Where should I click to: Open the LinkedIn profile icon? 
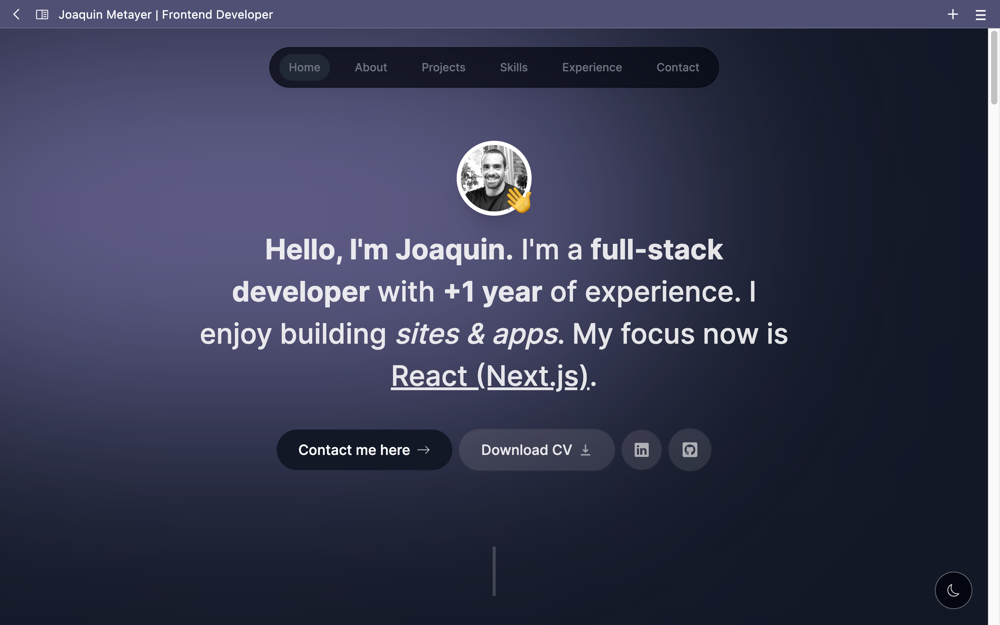642,450
